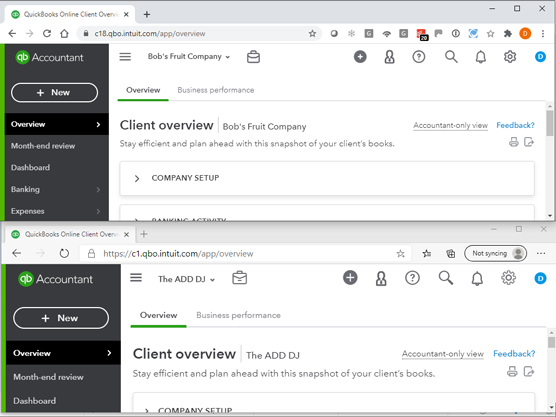This screenshot has width=556, height=417.
Task: Click Chrome address bar showing c18.qbo.intuit.com
Action: click(199, 34)
